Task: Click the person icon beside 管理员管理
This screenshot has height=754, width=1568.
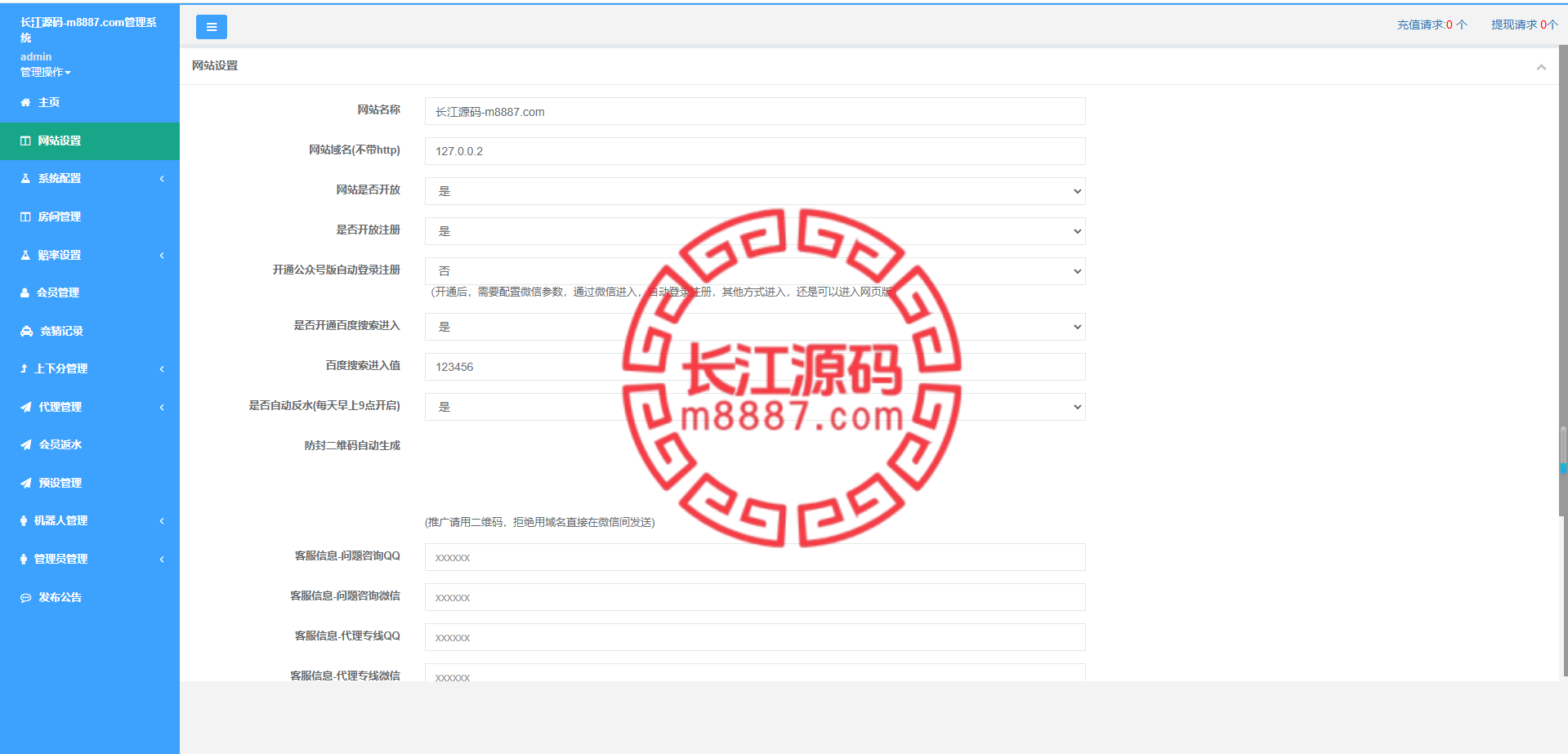Action: 24,559
